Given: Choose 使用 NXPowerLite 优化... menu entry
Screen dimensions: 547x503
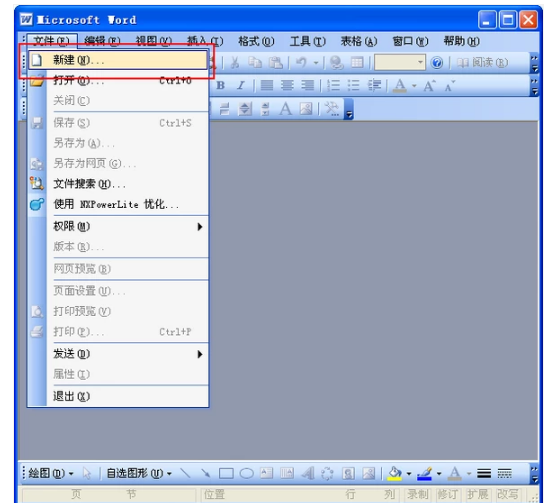Looking at the screenshot, I should coord(118,204).
